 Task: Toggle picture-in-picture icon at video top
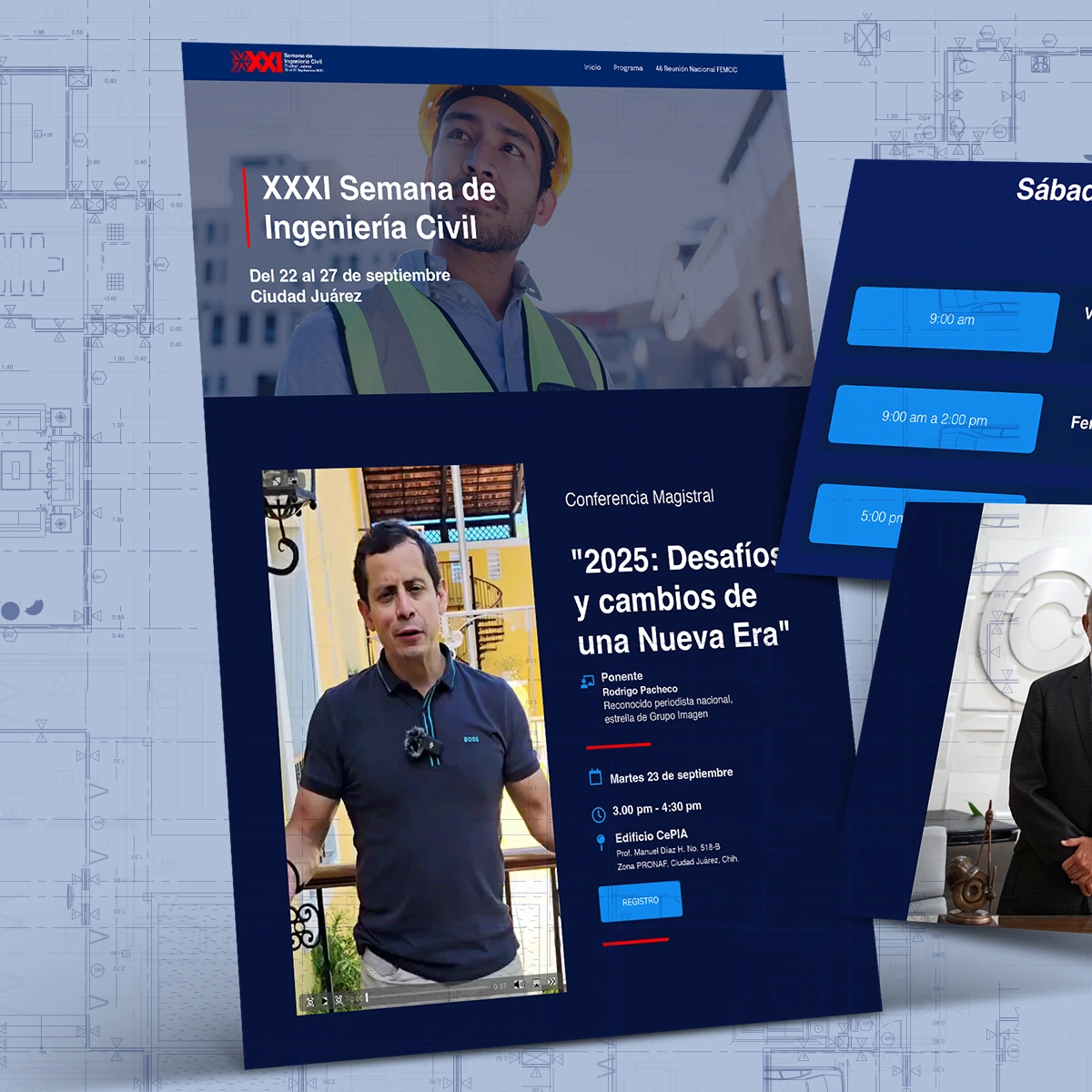[293, 480]
